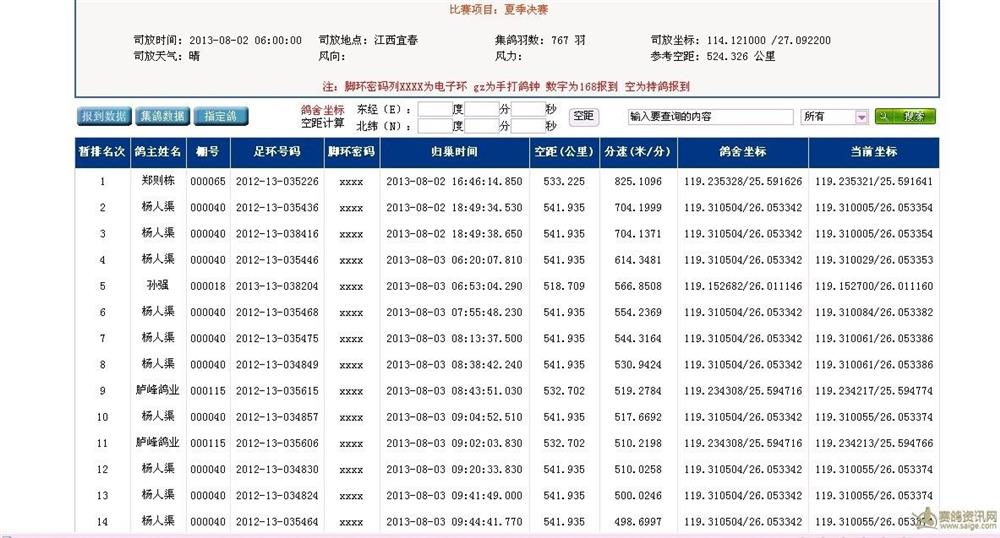Select ring number 2013-13-038204

pyautogui.click(x=277, y=286)
